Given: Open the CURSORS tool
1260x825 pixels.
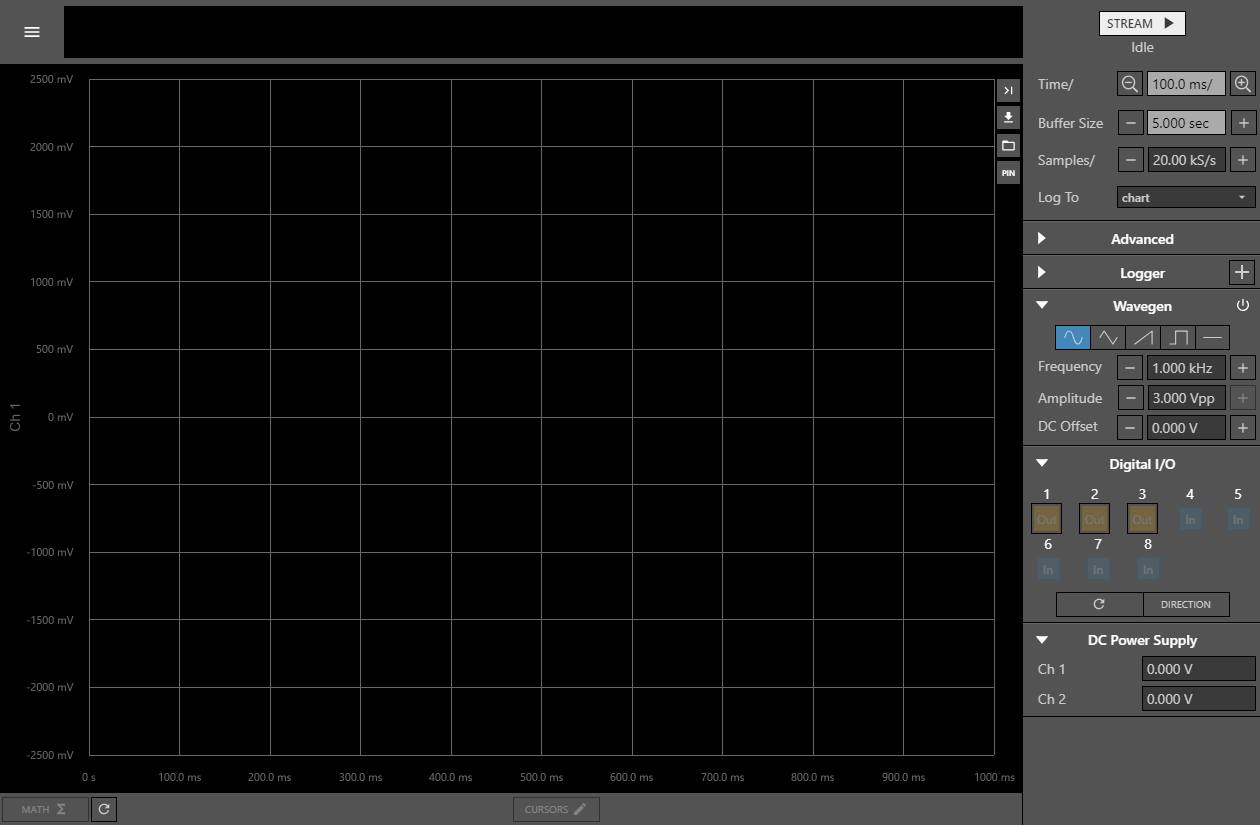Looking at the screenshot, I should 556,809.
